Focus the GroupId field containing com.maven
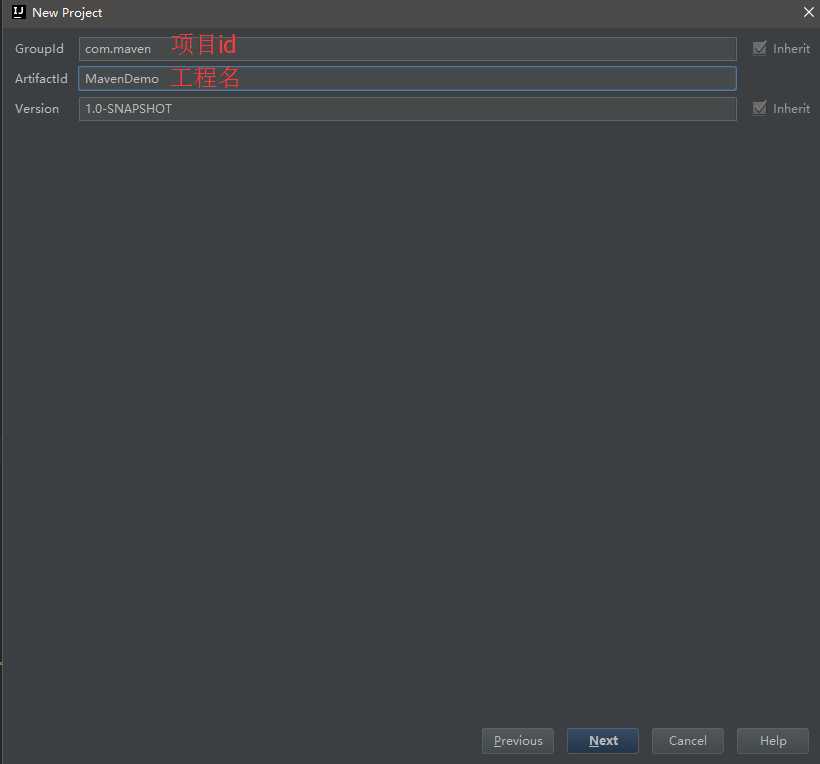The image size is (820, 764). coord(407,49)
